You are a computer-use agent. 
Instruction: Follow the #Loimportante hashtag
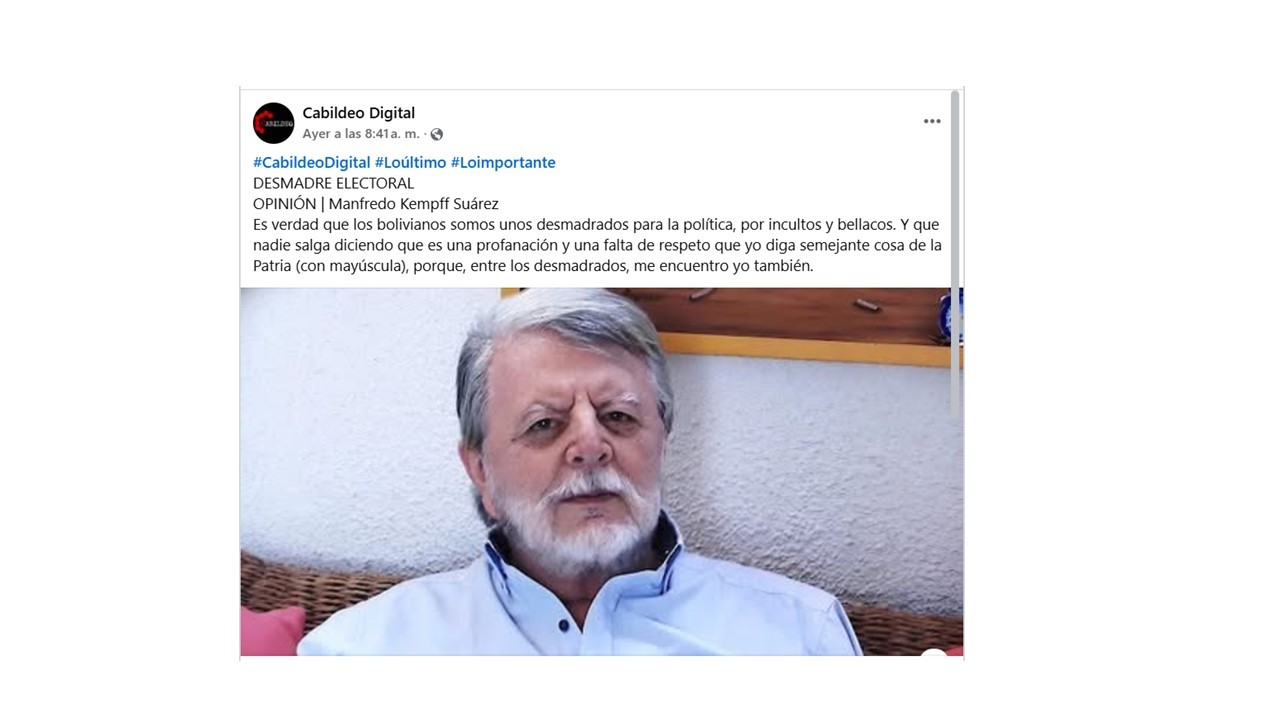pos(503,162)
